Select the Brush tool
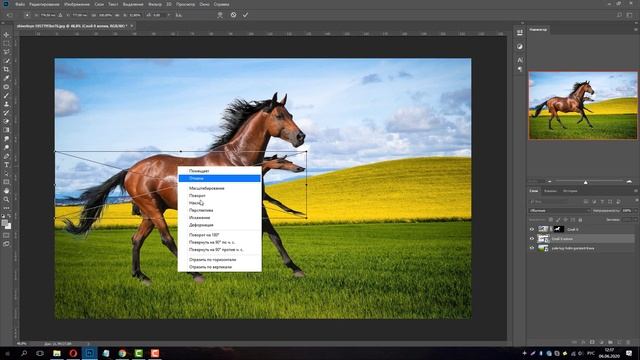Screen dimensions: 640x360 point(6,96)
